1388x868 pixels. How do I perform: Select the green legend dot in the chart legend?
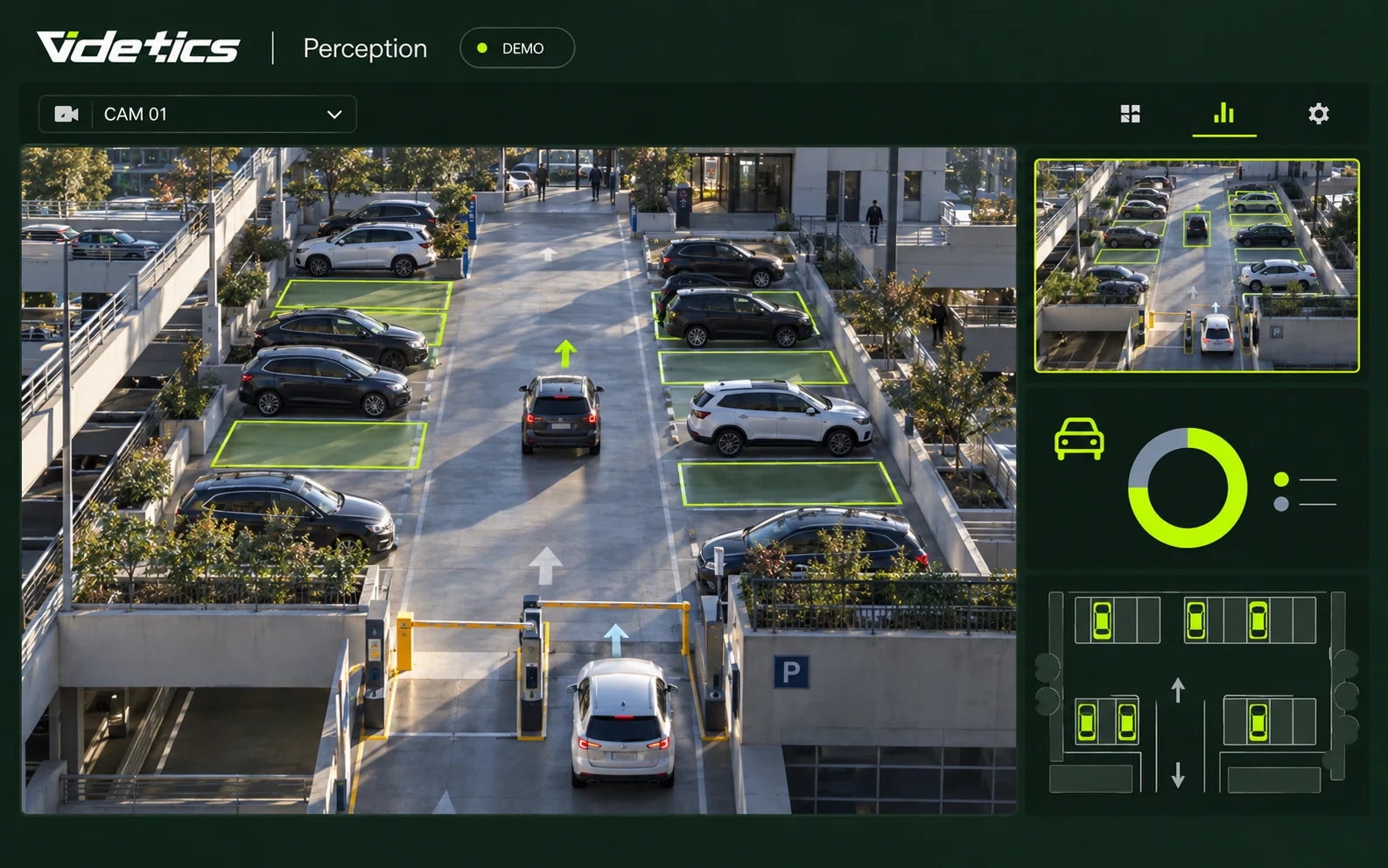tap(1281, 479)
